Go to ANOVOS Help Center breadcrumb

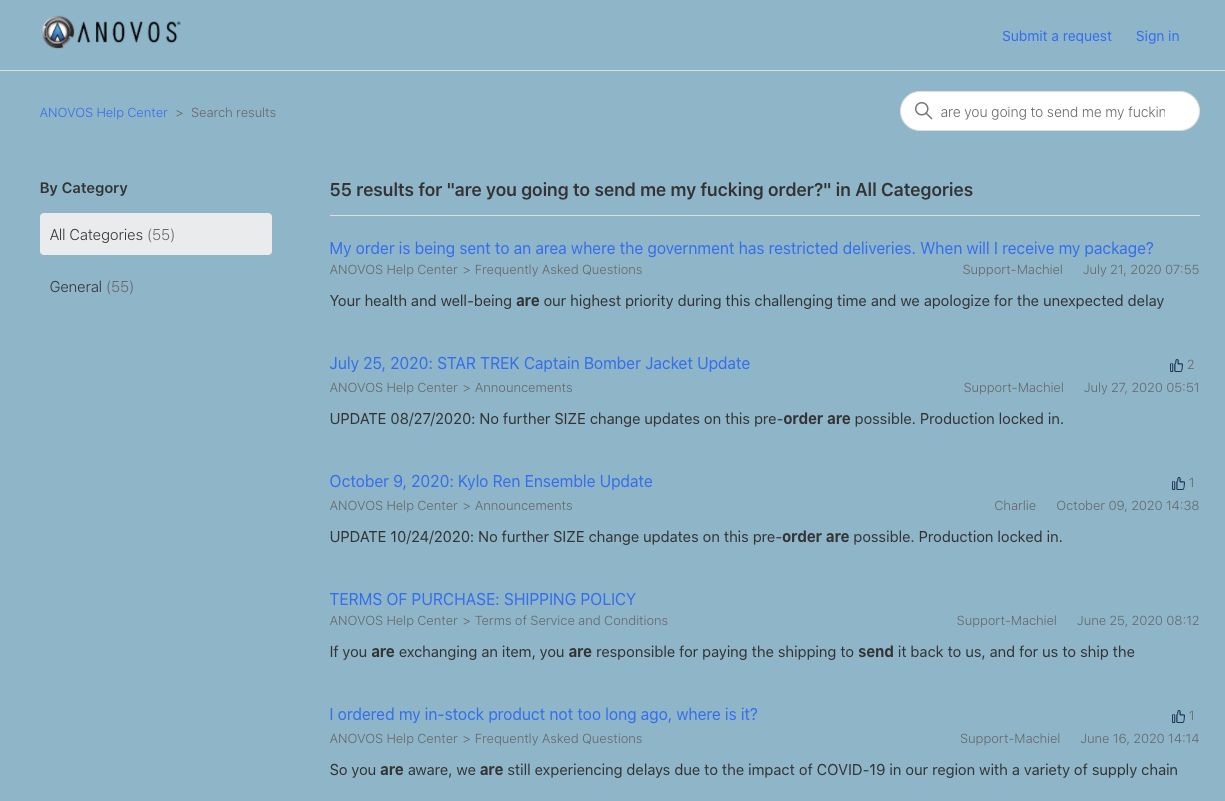[104, 112]
